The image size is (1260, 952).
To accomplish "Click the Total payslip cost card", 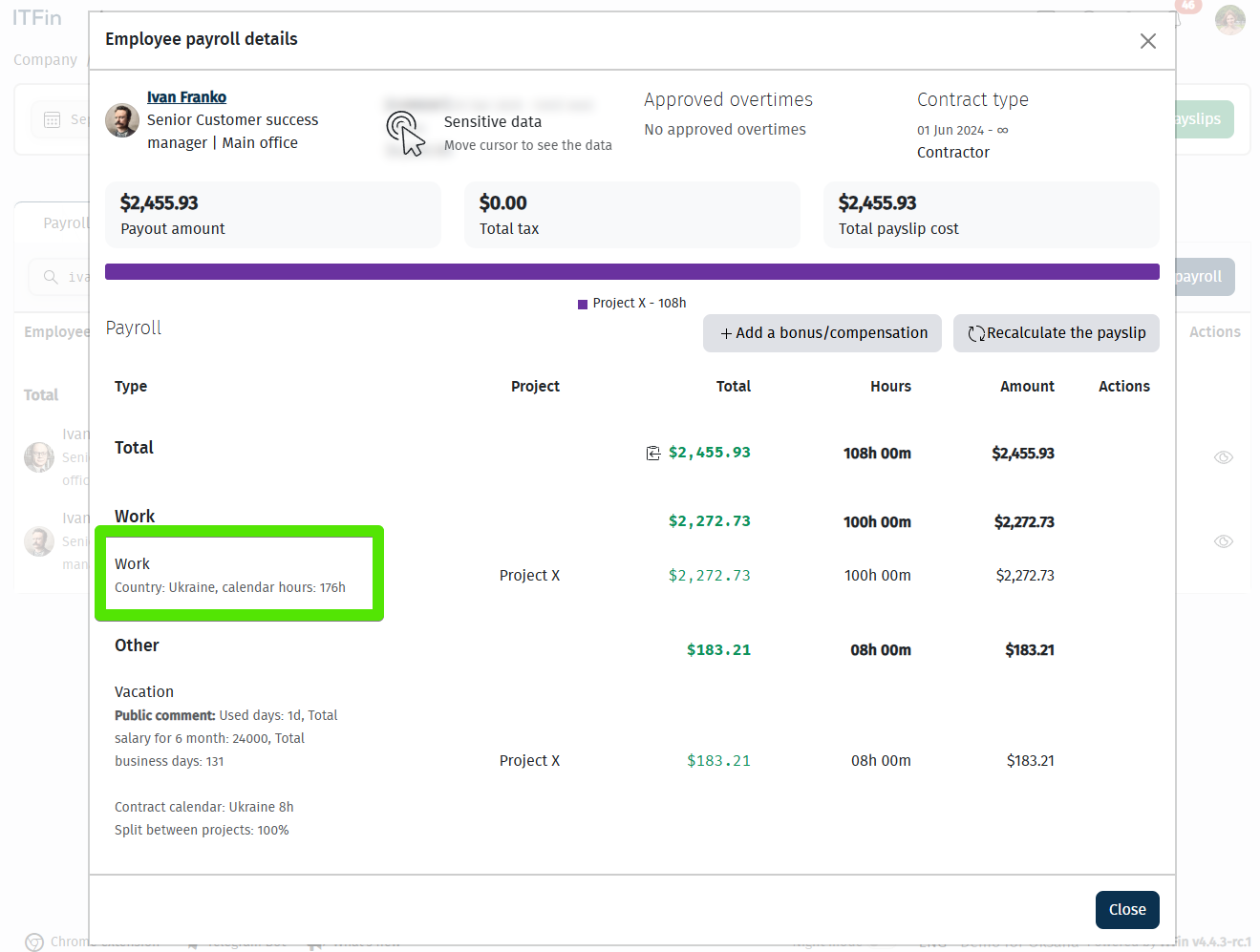I will click(x=991, y=215).
